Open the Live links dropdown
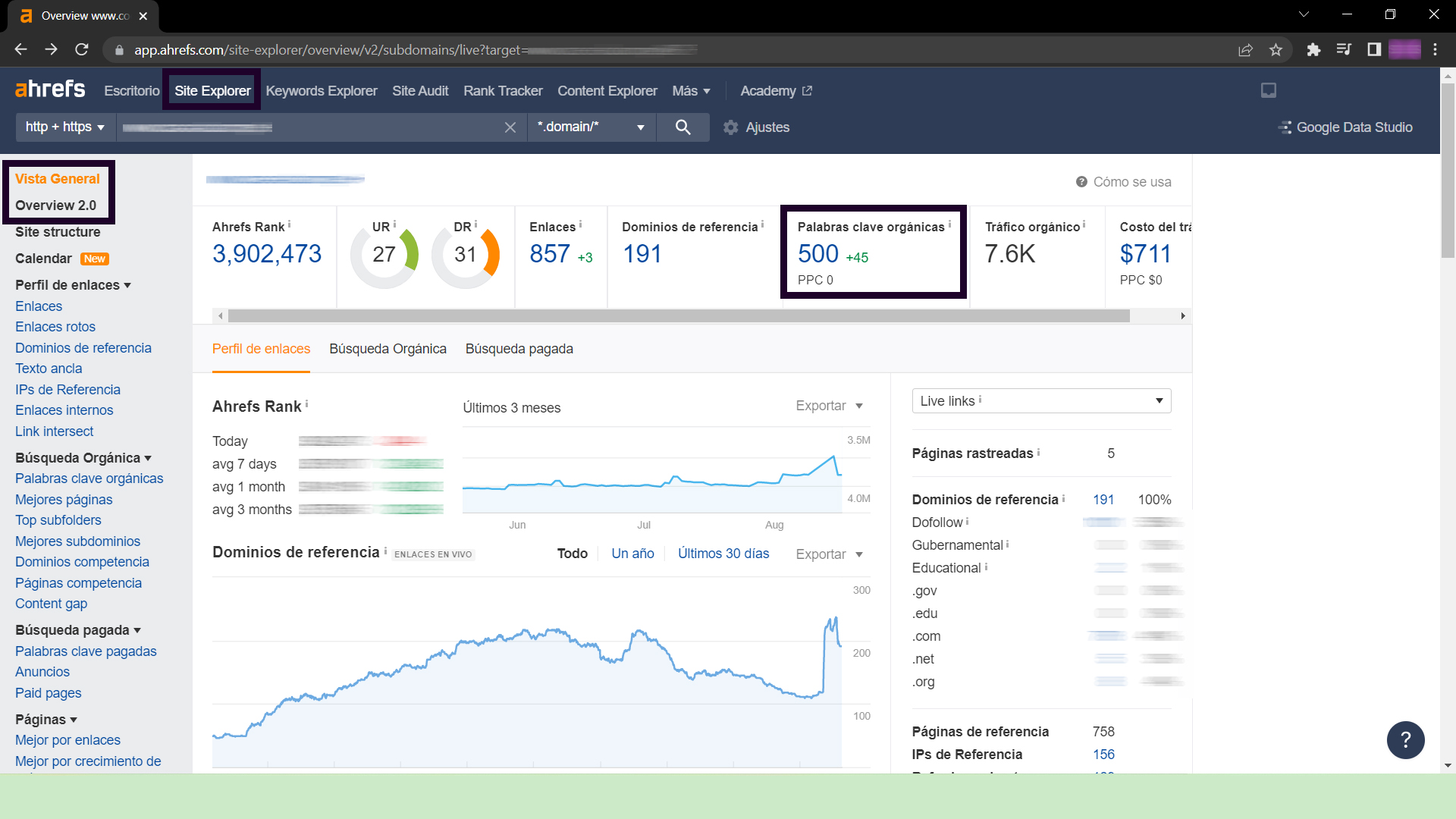This screenshot has width=1456, height=819. pyautogui.click(x=1041, y=401)
